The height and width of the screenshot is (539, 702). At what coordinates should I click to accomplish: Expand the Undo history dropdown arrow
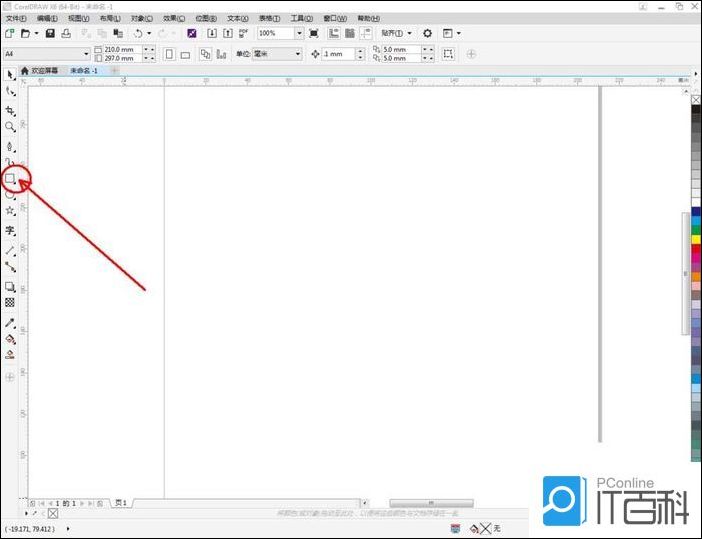click(x=149, y=33)
